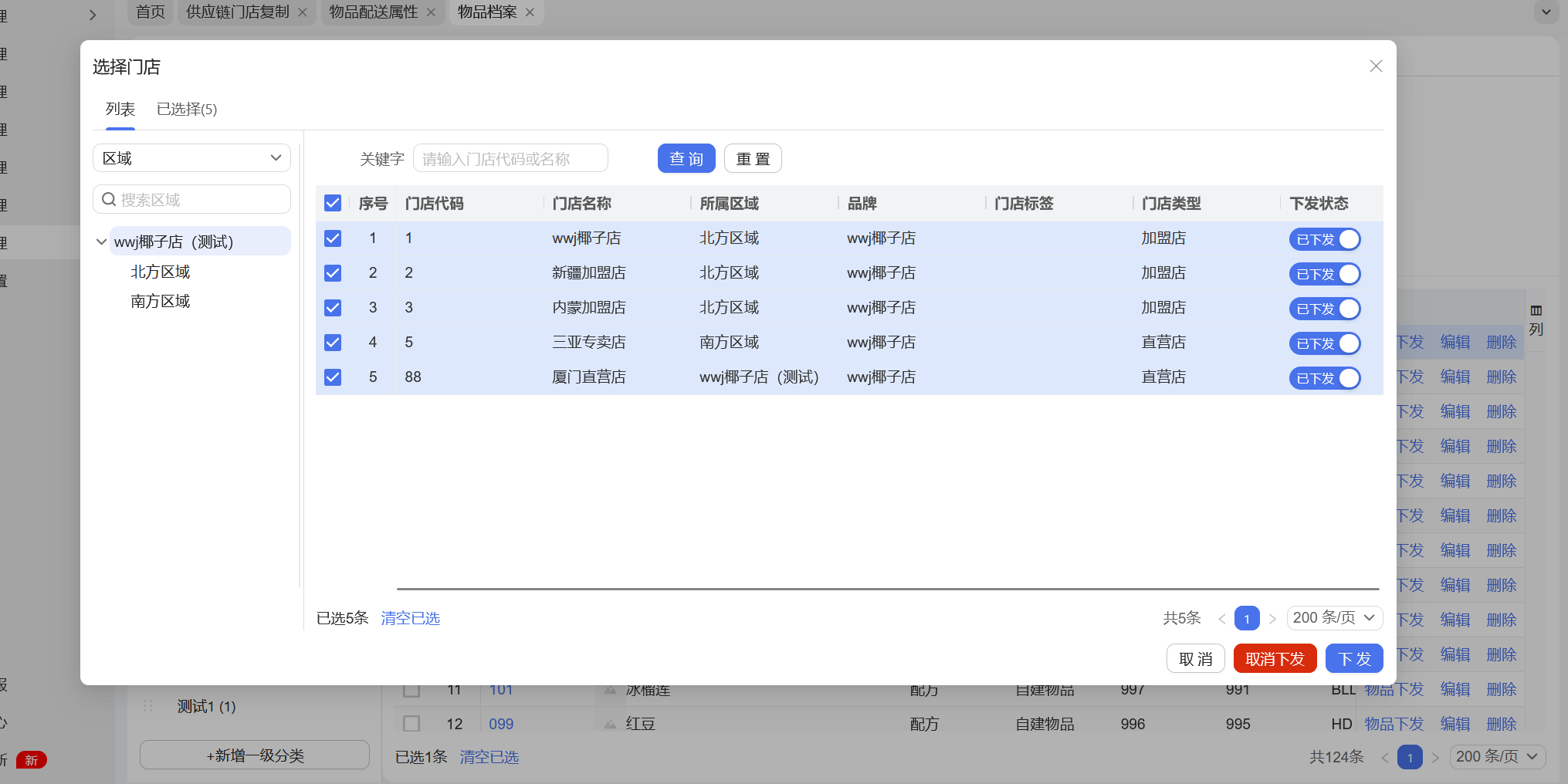Image resolution: width=1568 pixels, height=784 pixels.
Task: Close the 供应链门店复制 tab using its X
Action: pyautogui.click(x=303, y=12)
